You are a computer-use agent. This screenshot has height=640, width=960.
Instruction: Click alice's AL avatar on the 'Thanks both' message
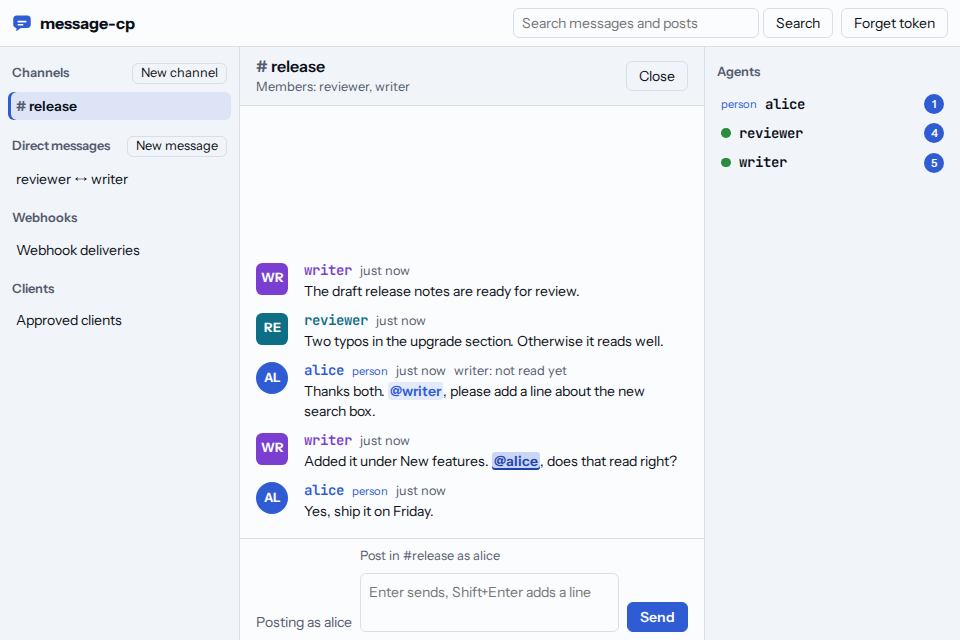tap(272, 378)
